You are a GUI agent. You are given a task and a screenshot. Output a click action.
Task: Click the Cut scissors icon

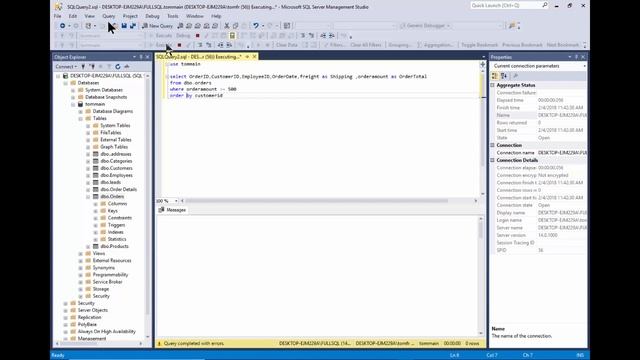tap(227, 26)
